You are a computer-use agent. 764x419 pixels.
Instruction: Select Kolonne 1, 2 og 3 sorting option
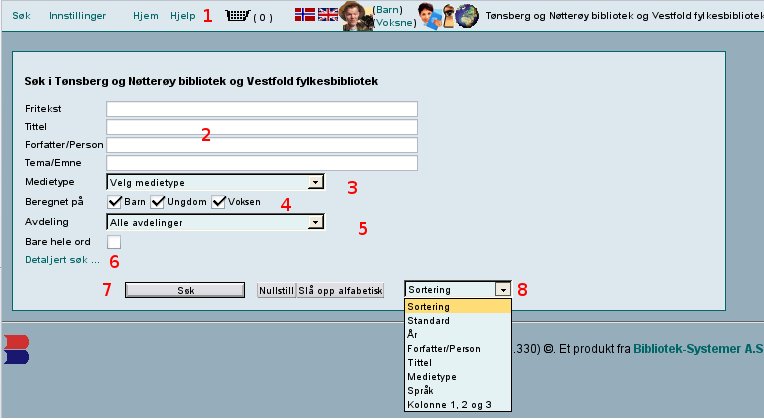[x=458, y=405]
